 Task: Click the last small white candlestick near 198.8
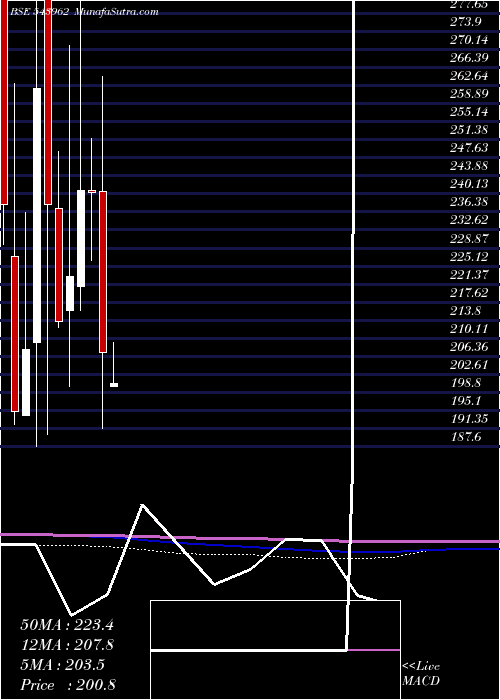point(114,385)
